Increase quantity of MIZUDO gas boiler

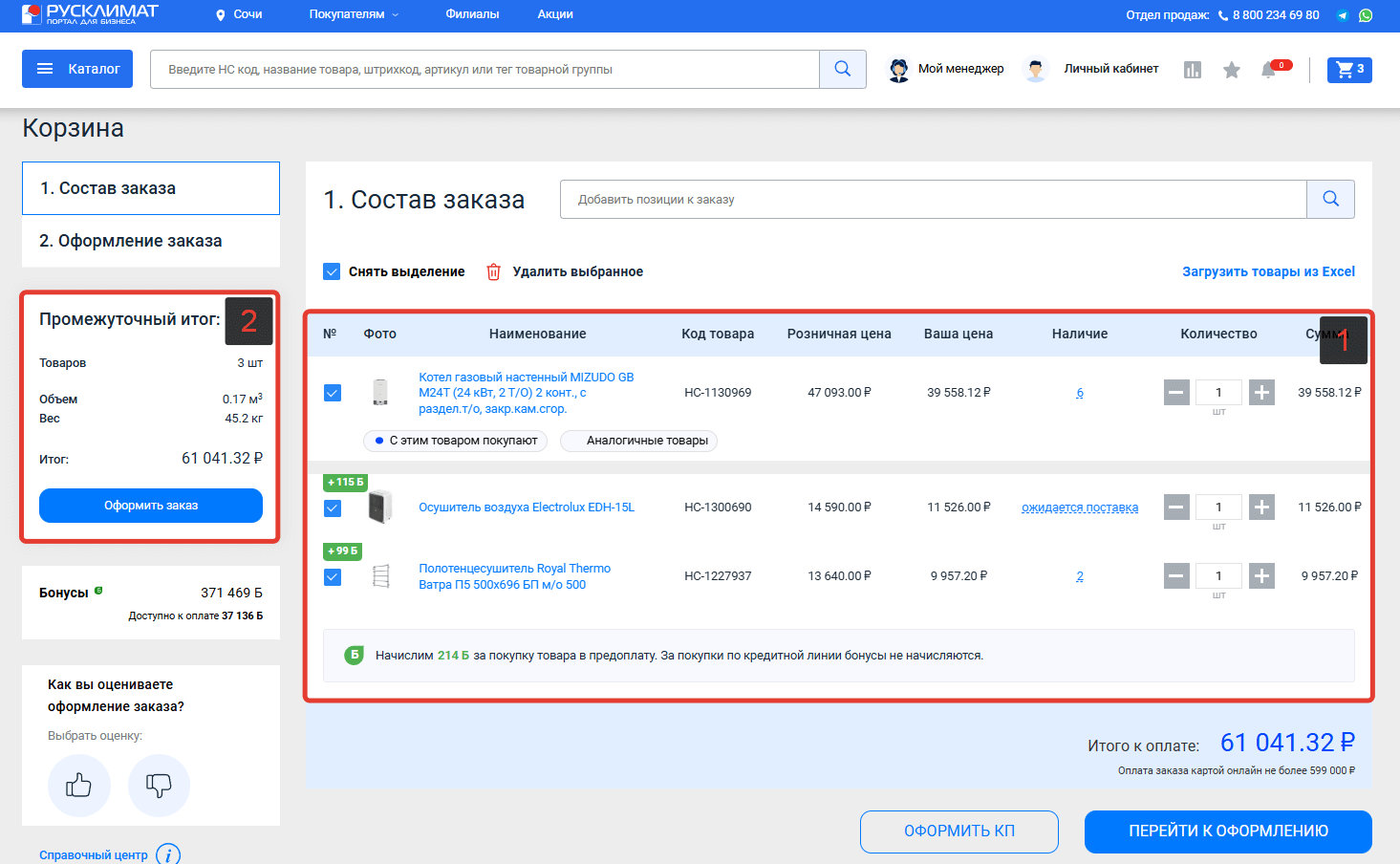1262,392
